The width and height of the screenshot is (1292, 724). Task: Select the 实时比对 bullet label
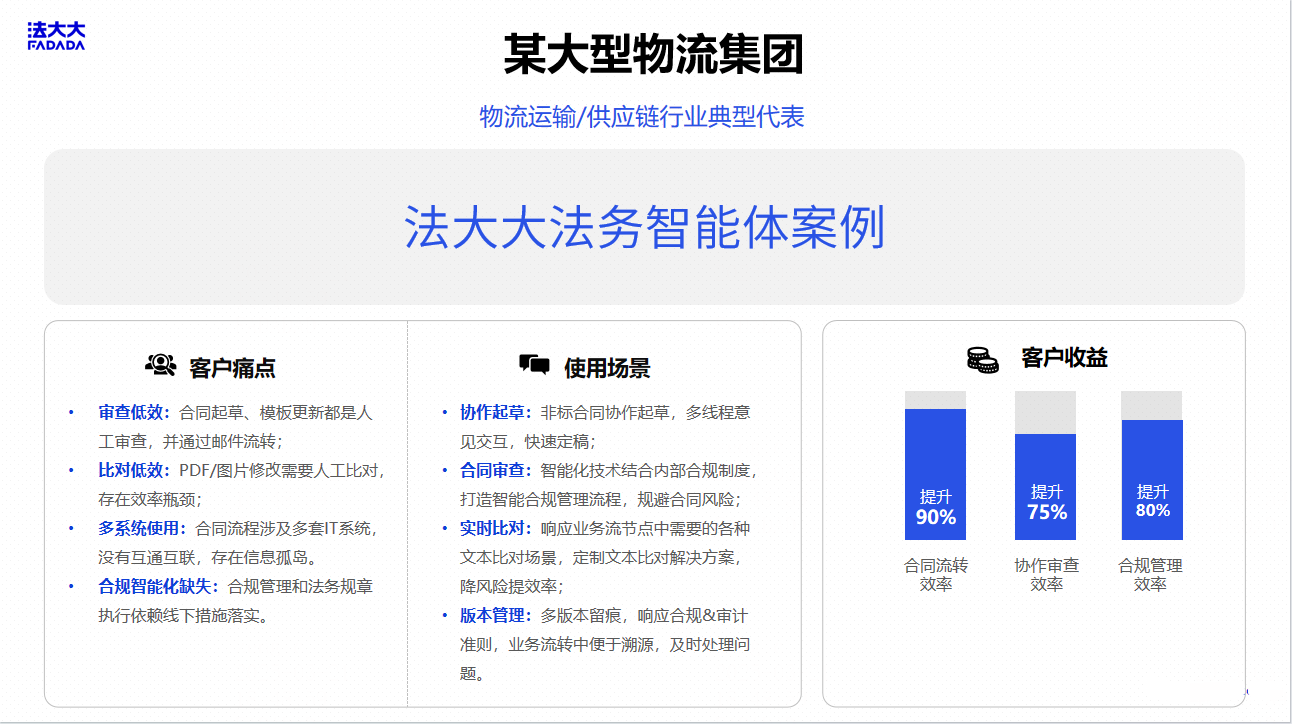coord(496,528)
